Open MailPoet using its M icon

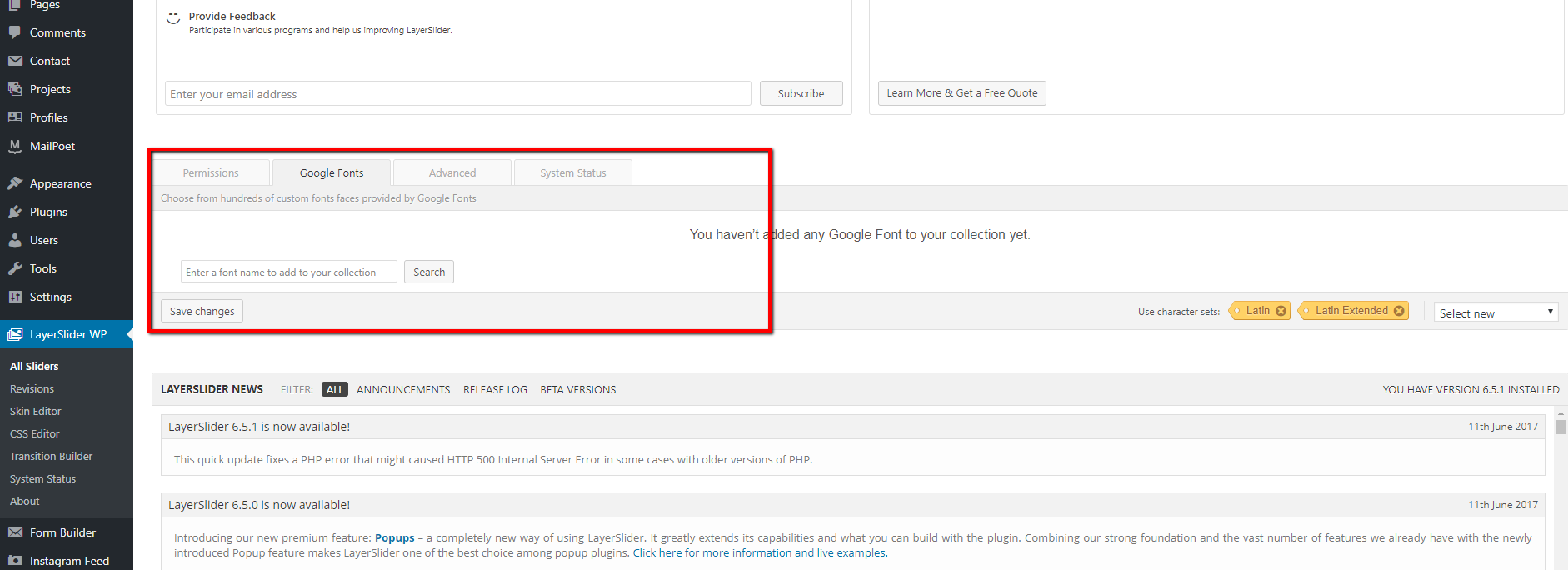pos(15,146)
